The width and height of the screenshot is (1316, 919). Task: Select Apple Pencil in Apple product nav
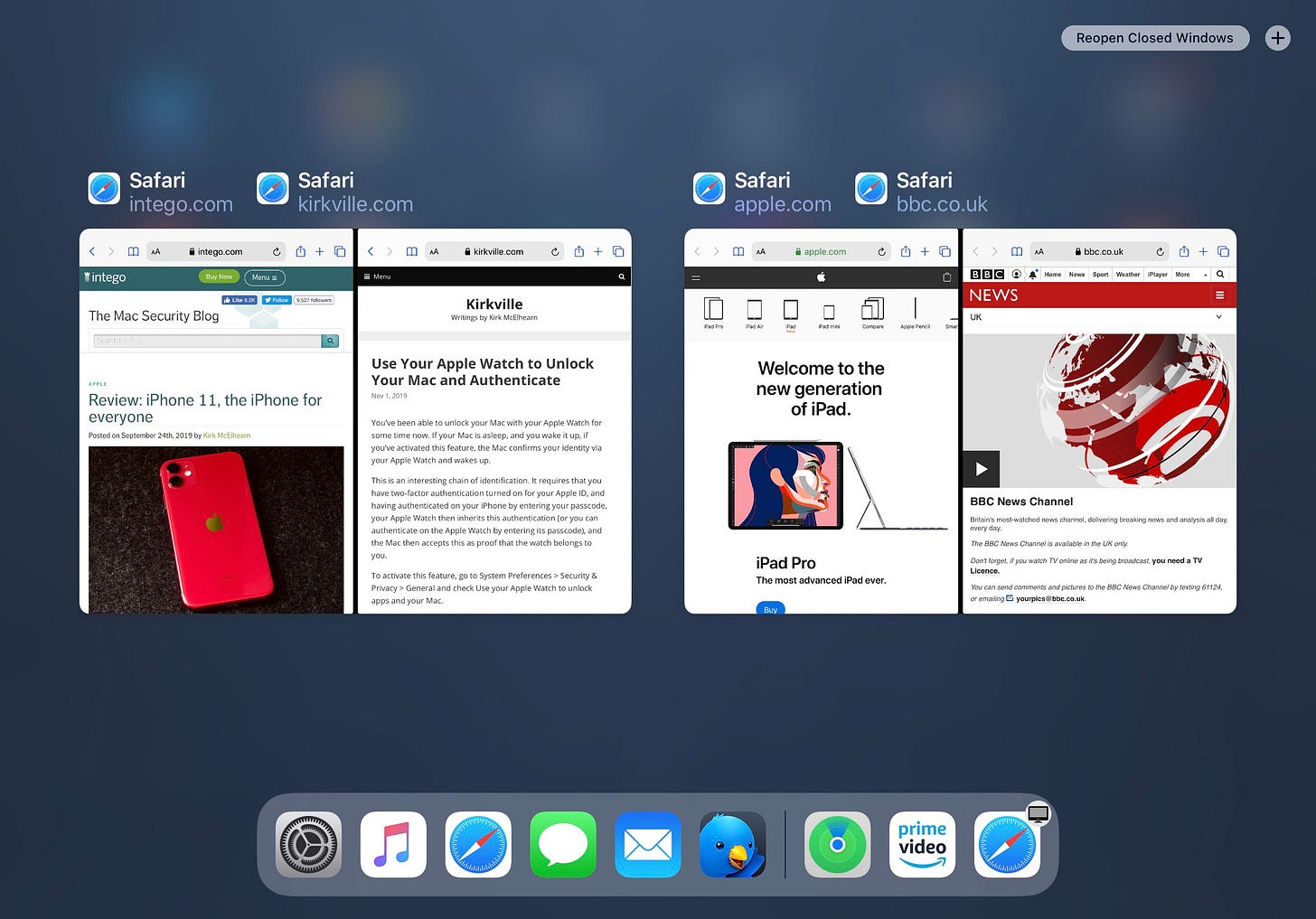[915, 313]
